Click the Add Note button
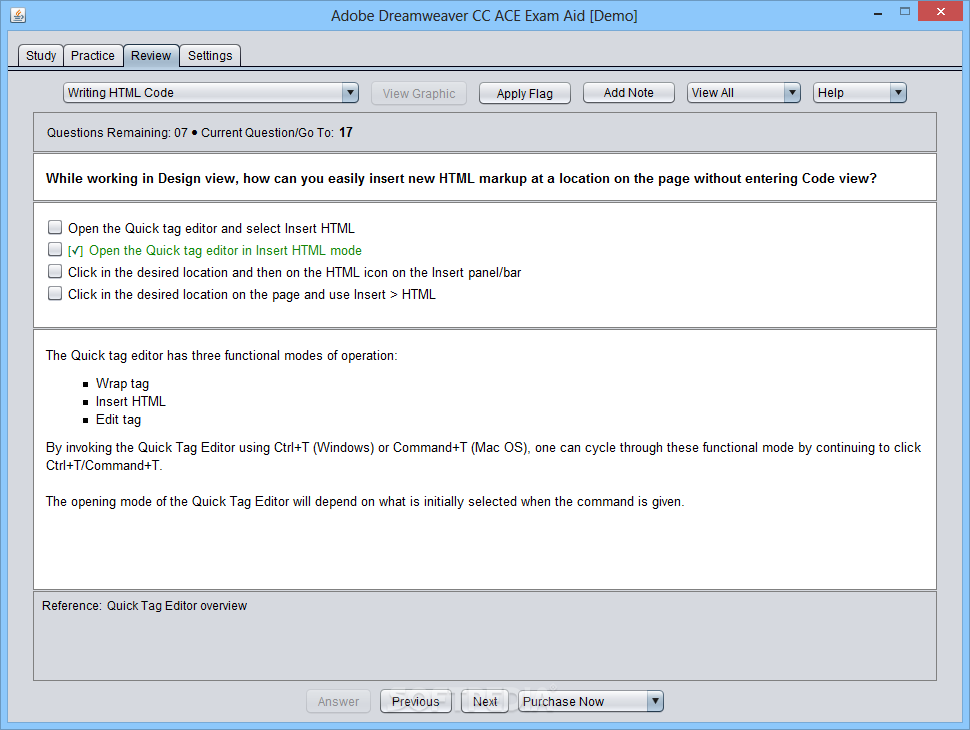 (x=629, y=93)
